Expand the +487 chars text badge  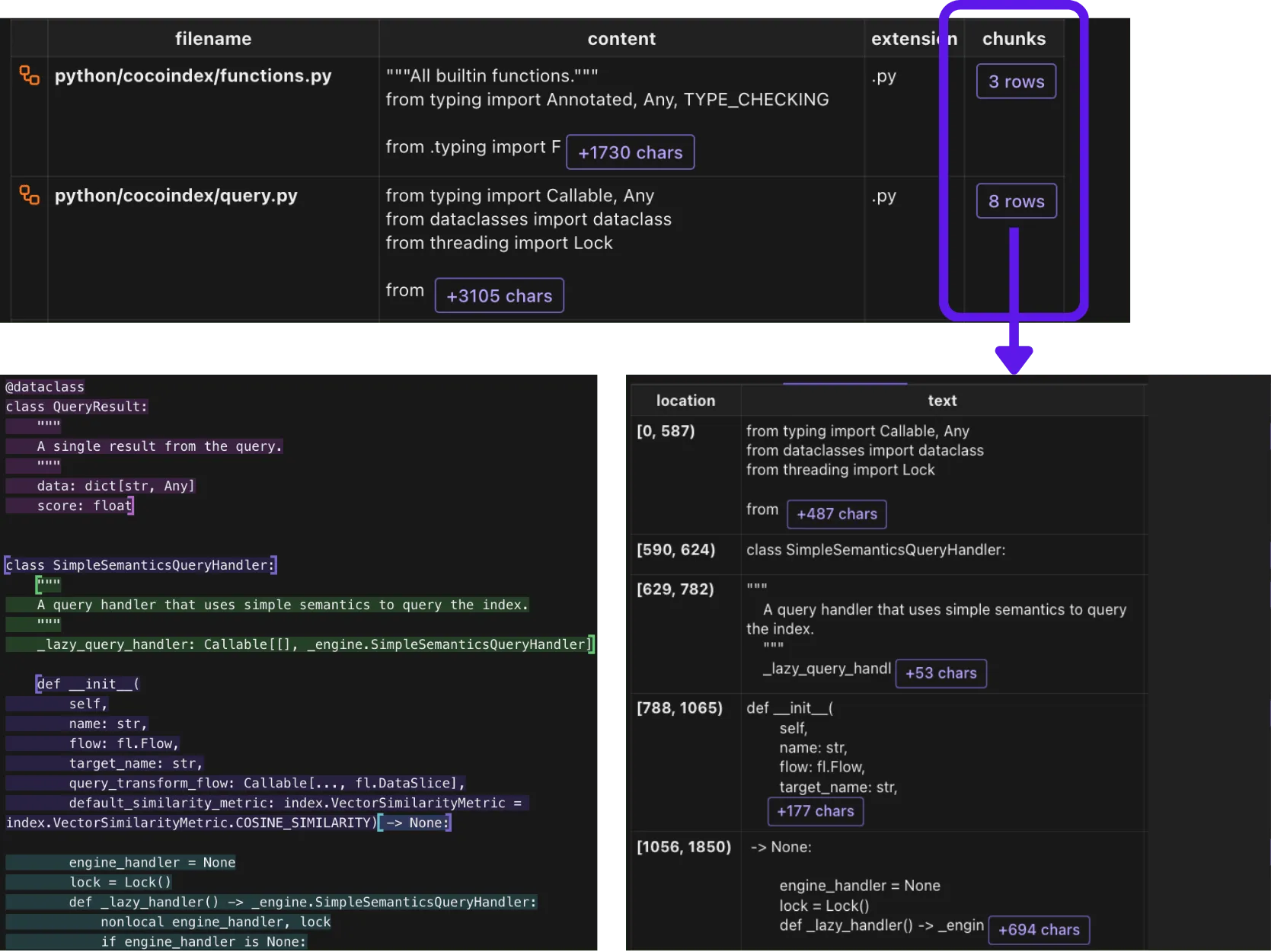836,514
